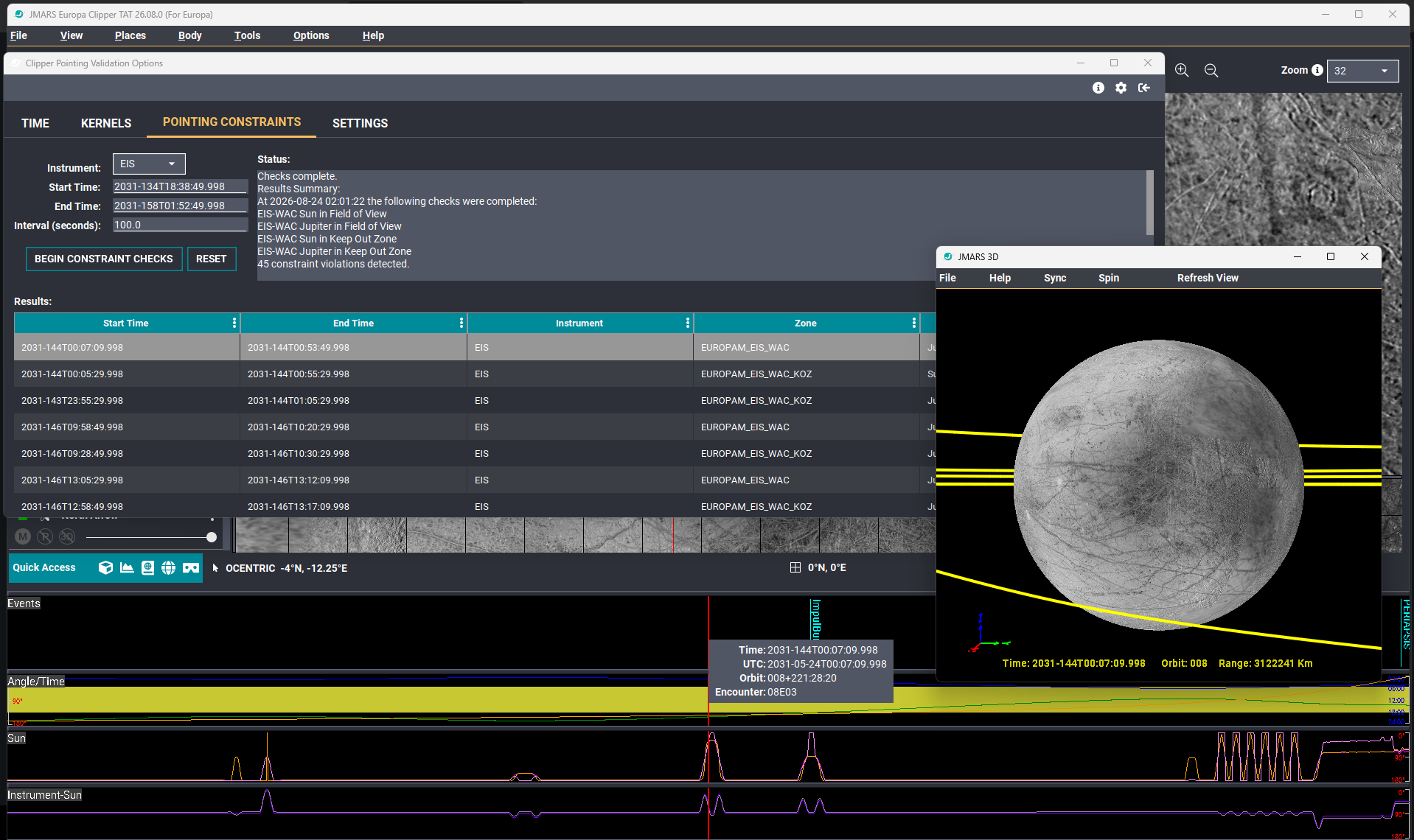Image resolution: width=1414 pixels, height=840 pixels.
Task: Select result row starting 2031-146T09:58:49.998
Action: pyautogui.click(x=475, y=427)
